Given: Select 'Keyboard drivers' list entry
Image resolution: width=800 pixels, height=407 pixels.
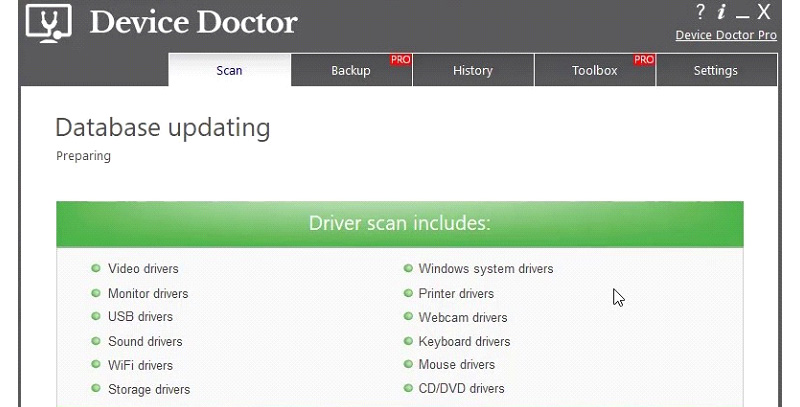Looking at the screenshot, I should pos(464,341).
